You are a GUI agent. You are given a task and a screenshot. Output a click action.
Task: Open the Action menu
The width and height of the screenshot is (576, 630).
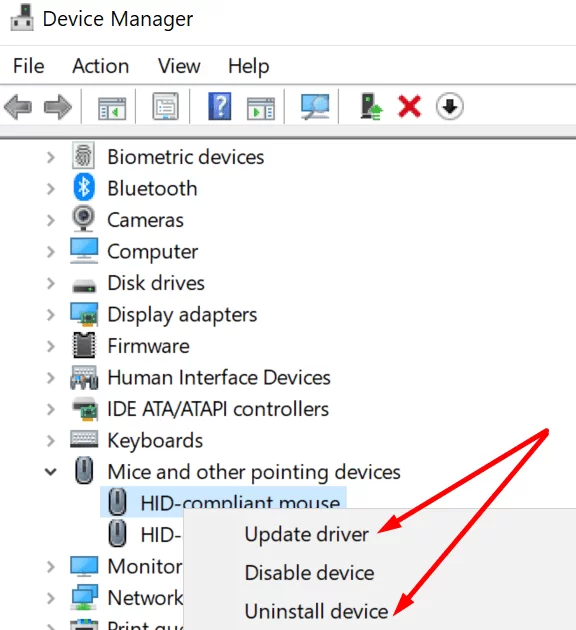(101, 66)
